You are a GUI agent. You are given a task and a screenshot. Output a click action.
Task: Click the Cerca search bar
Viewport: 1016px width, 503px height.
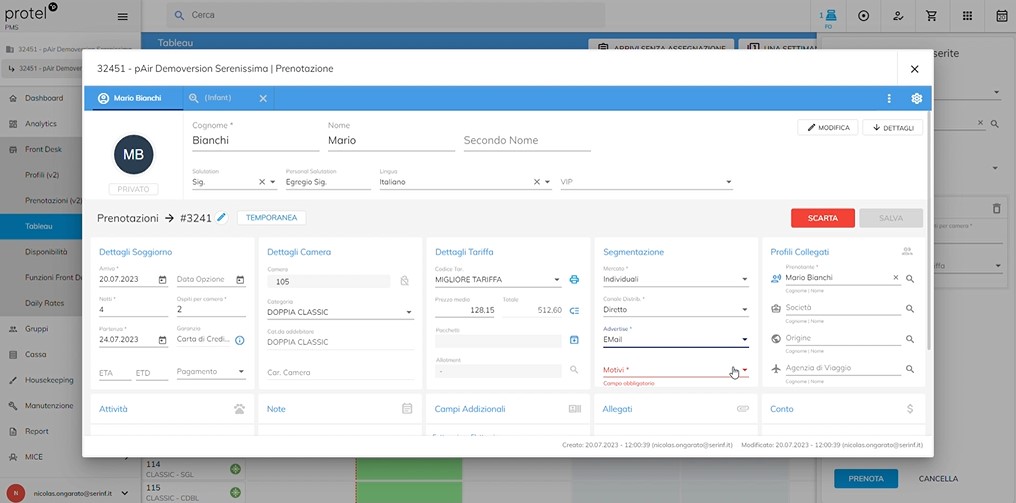[386, 15]
